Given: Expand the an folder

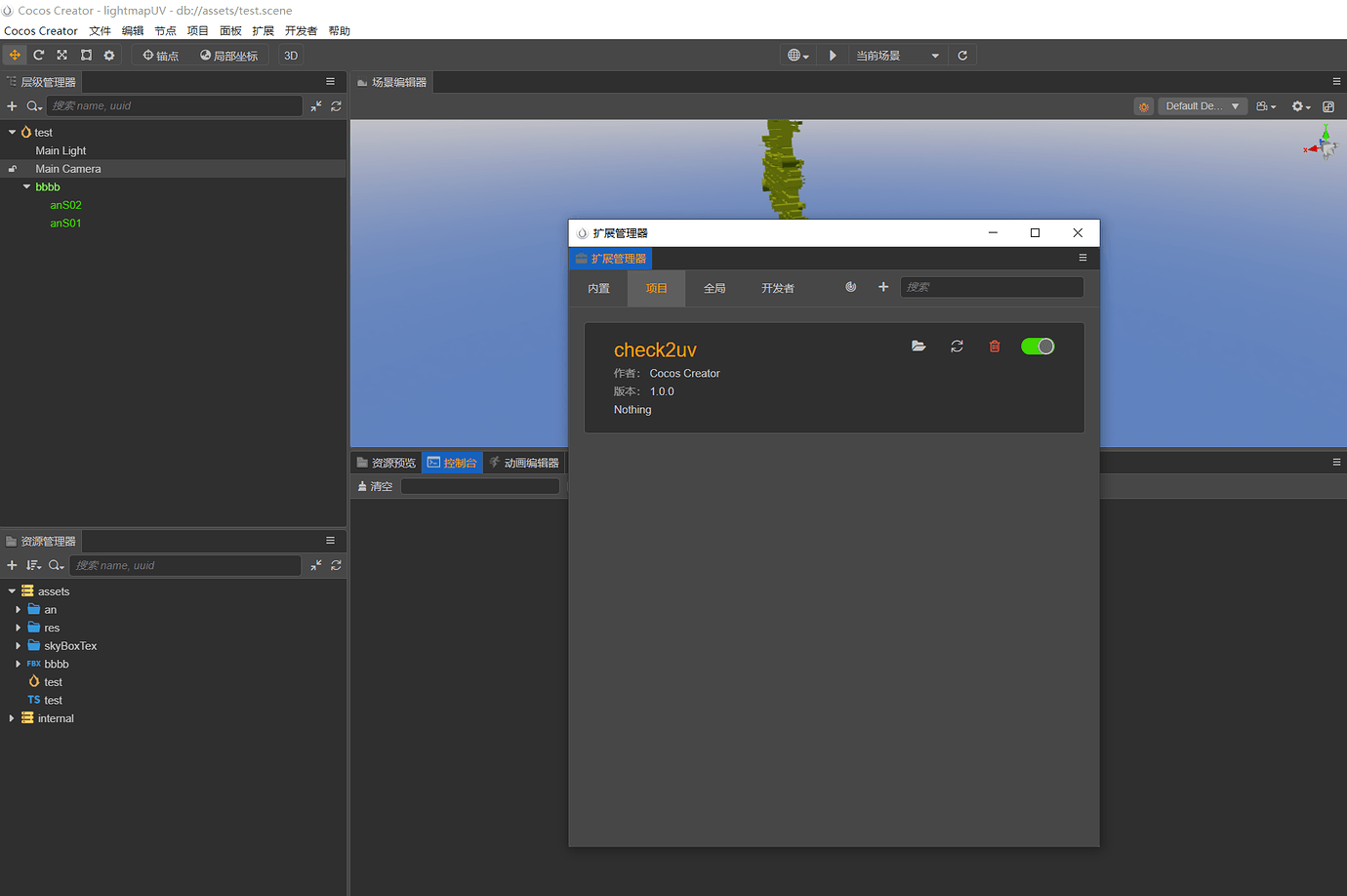Looking at the screenshot, I should (18, 610).
